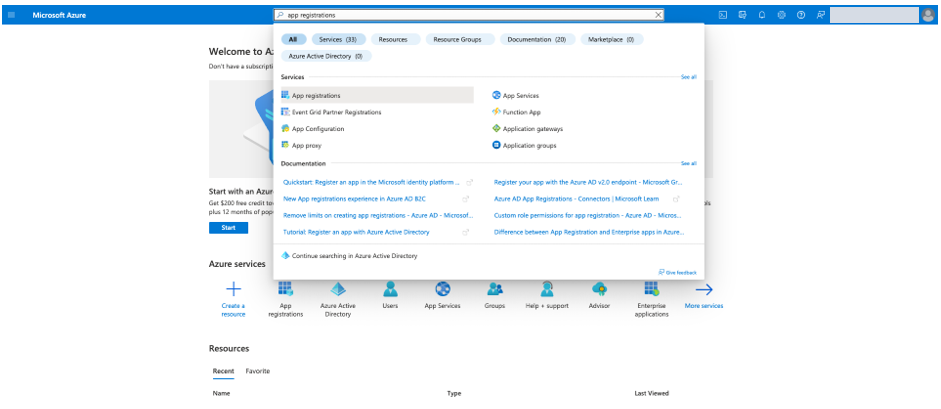The height and width of the screenshot is (409, 941).
Task: Open App Services tile under Azure services
Action: click(x=442, y=296)
